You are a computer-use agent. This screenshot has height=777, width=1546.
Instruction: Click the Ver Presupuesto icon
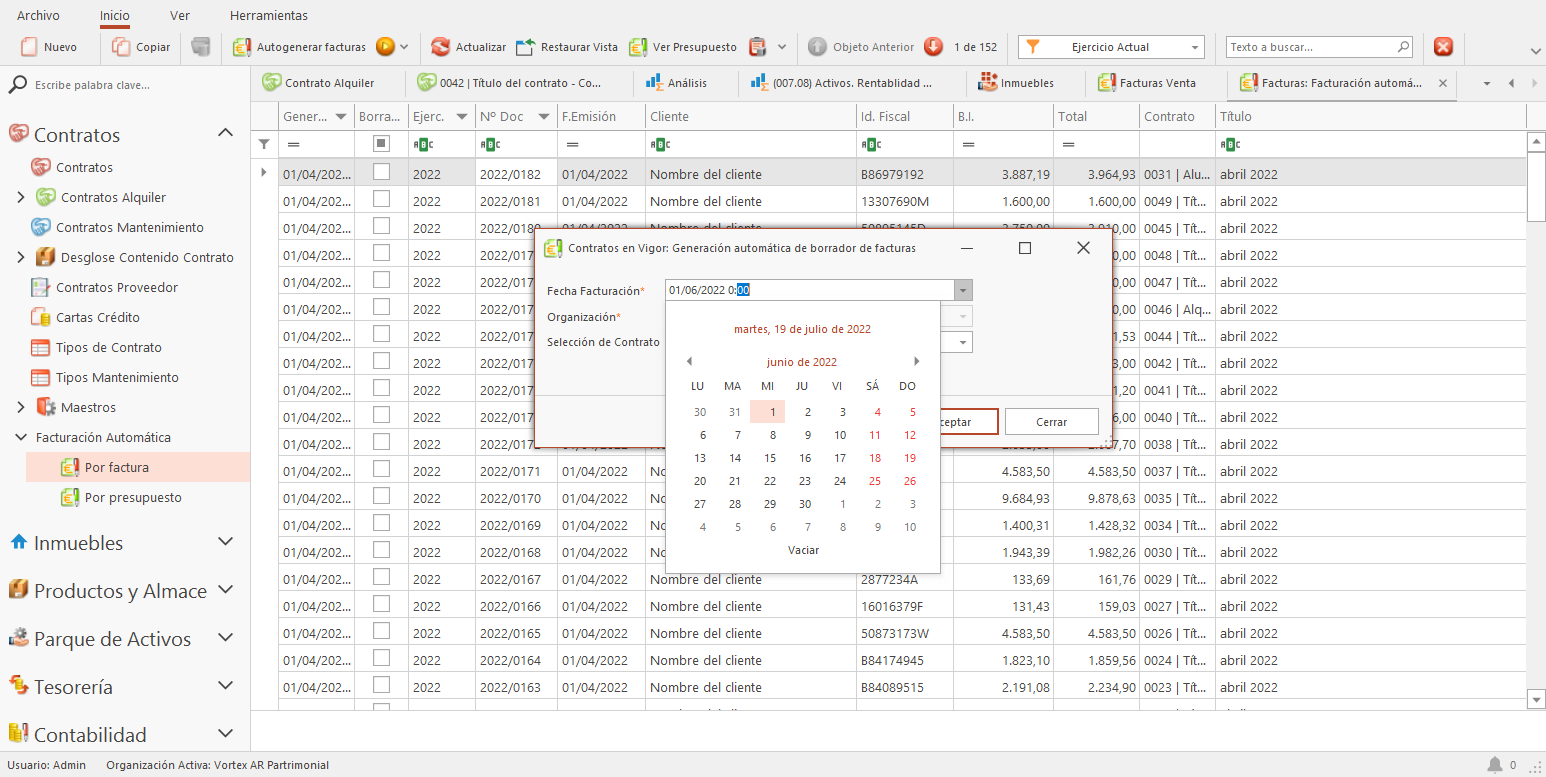click(638, 47)
